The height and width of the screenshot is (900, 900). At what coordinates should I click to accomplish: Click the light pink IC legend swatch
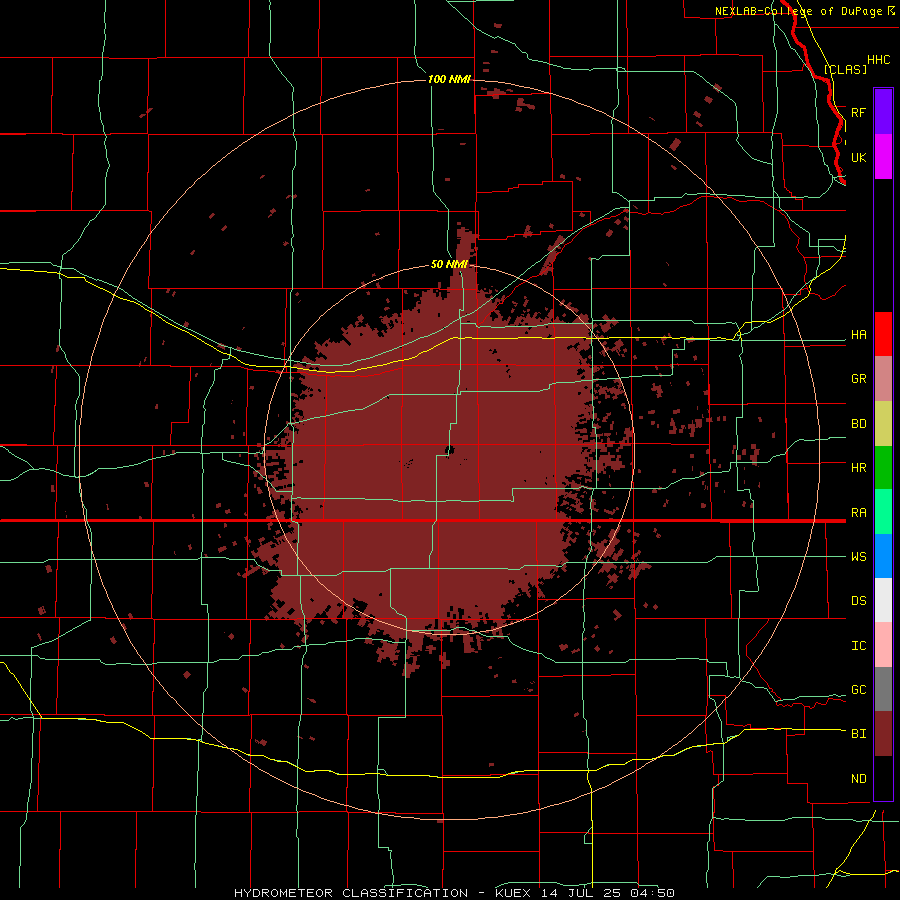[x=883, y=645]
